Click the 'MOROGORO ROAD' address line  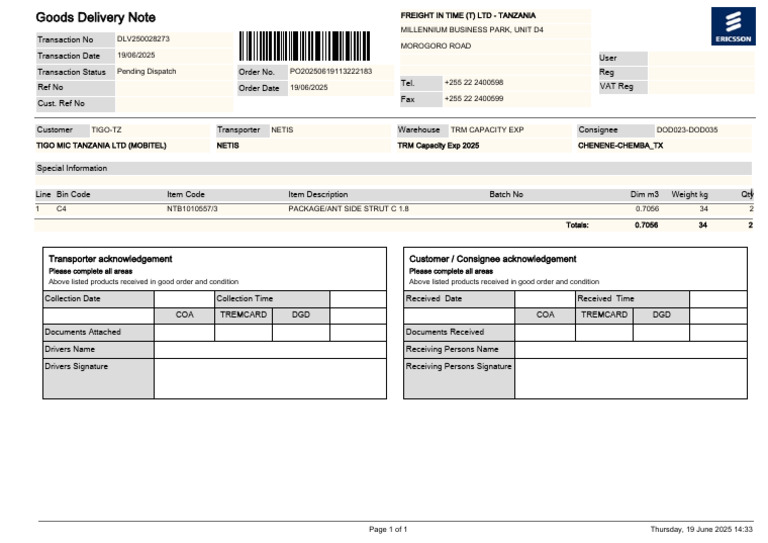[435, 46]
